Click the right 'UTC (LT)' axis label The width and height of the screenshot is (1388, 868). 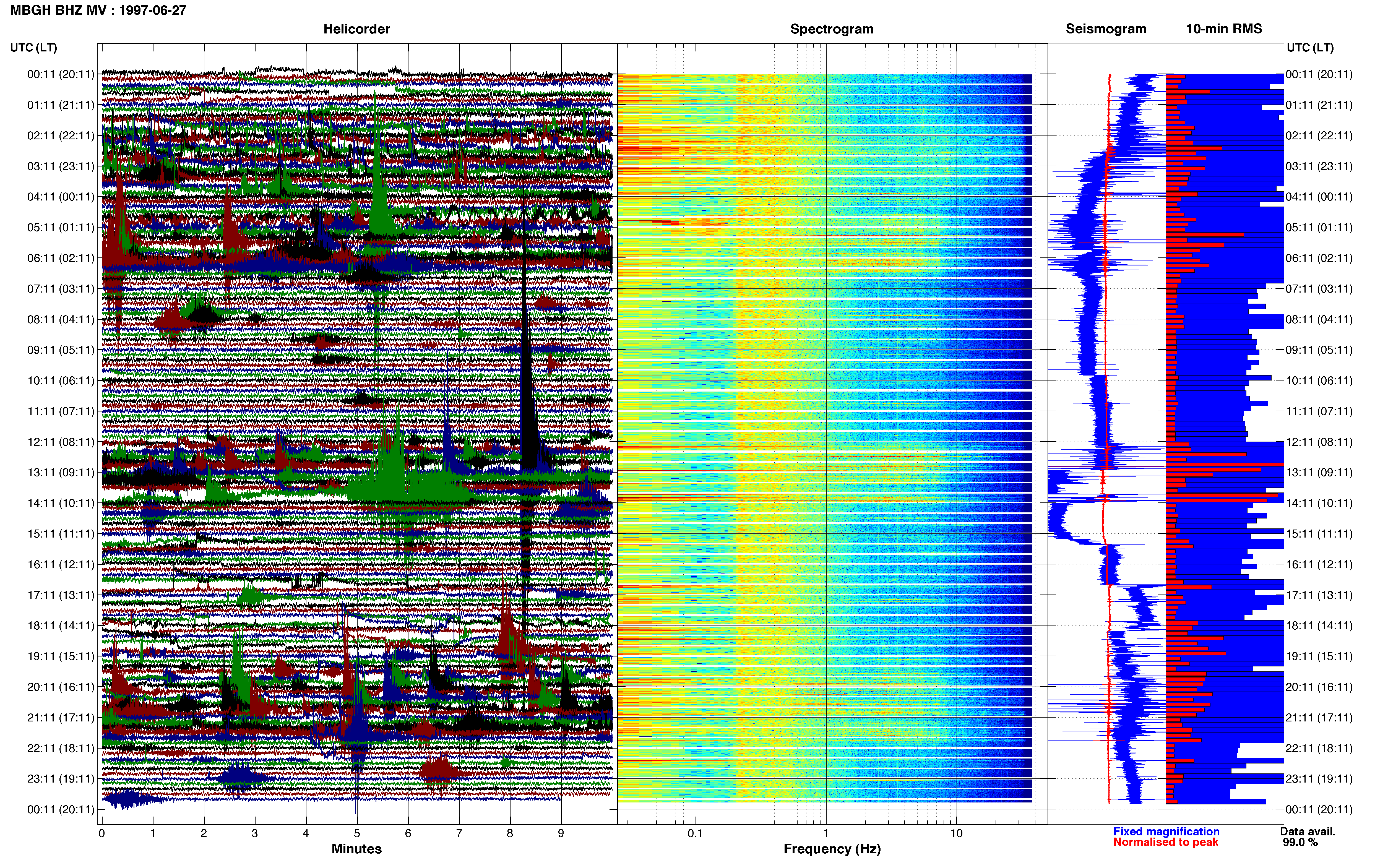tap(1310, 48)
